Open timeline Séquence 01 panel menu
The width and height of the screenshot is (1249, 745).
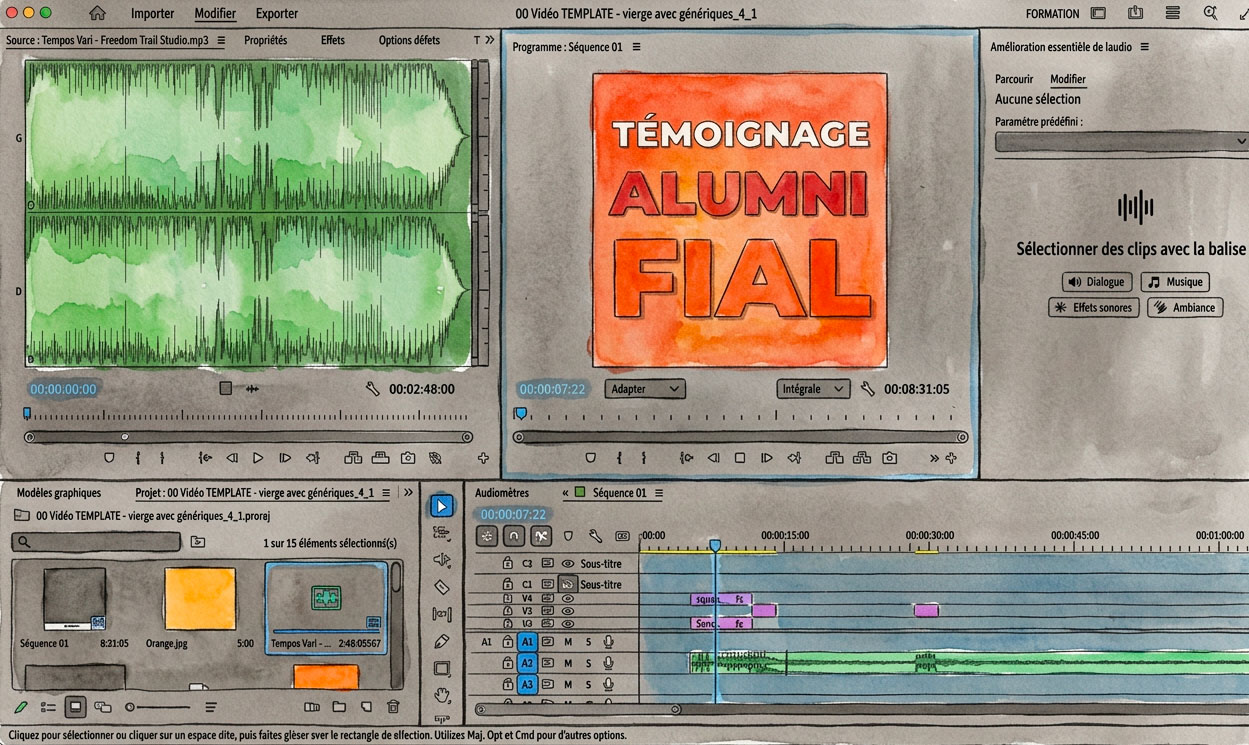tap(659, 493)
